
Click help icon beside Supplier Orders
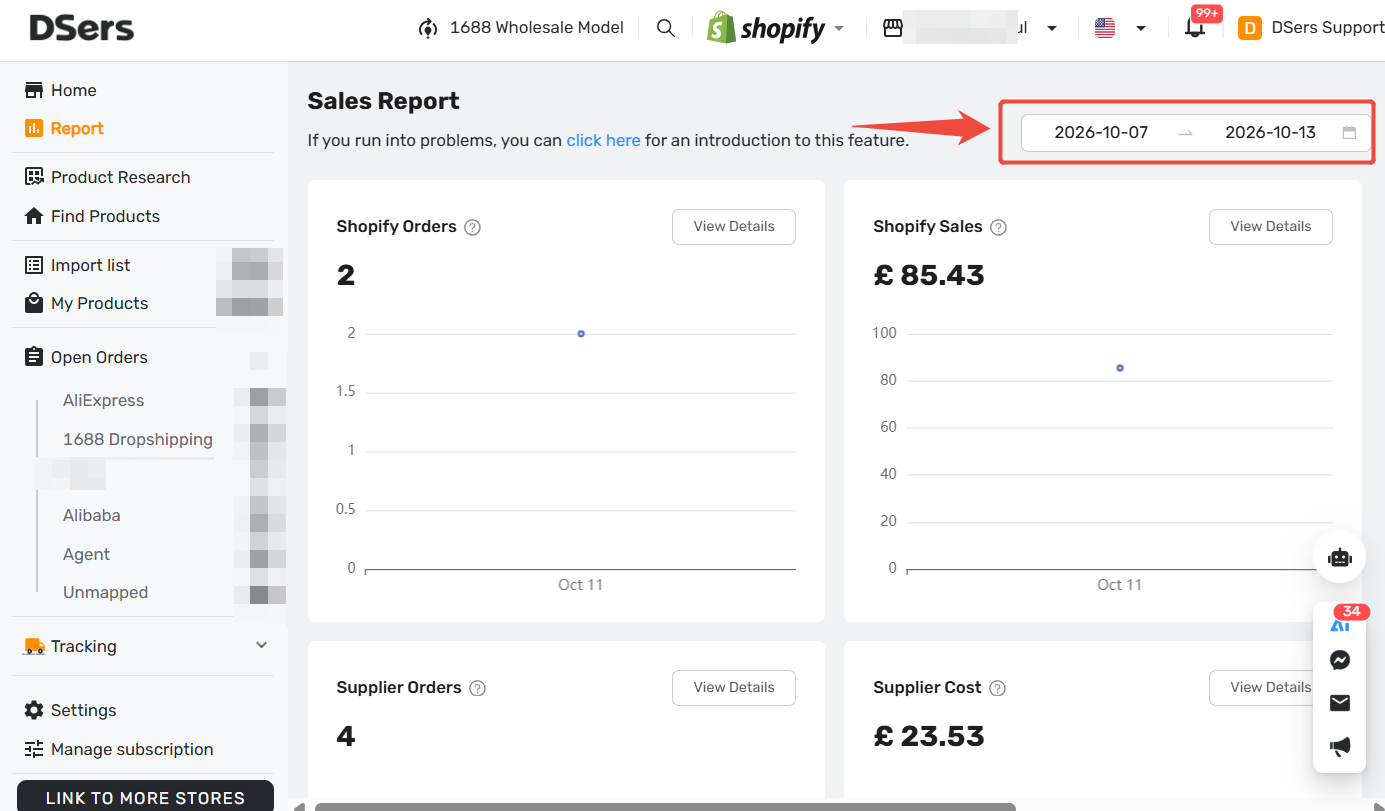478,688
